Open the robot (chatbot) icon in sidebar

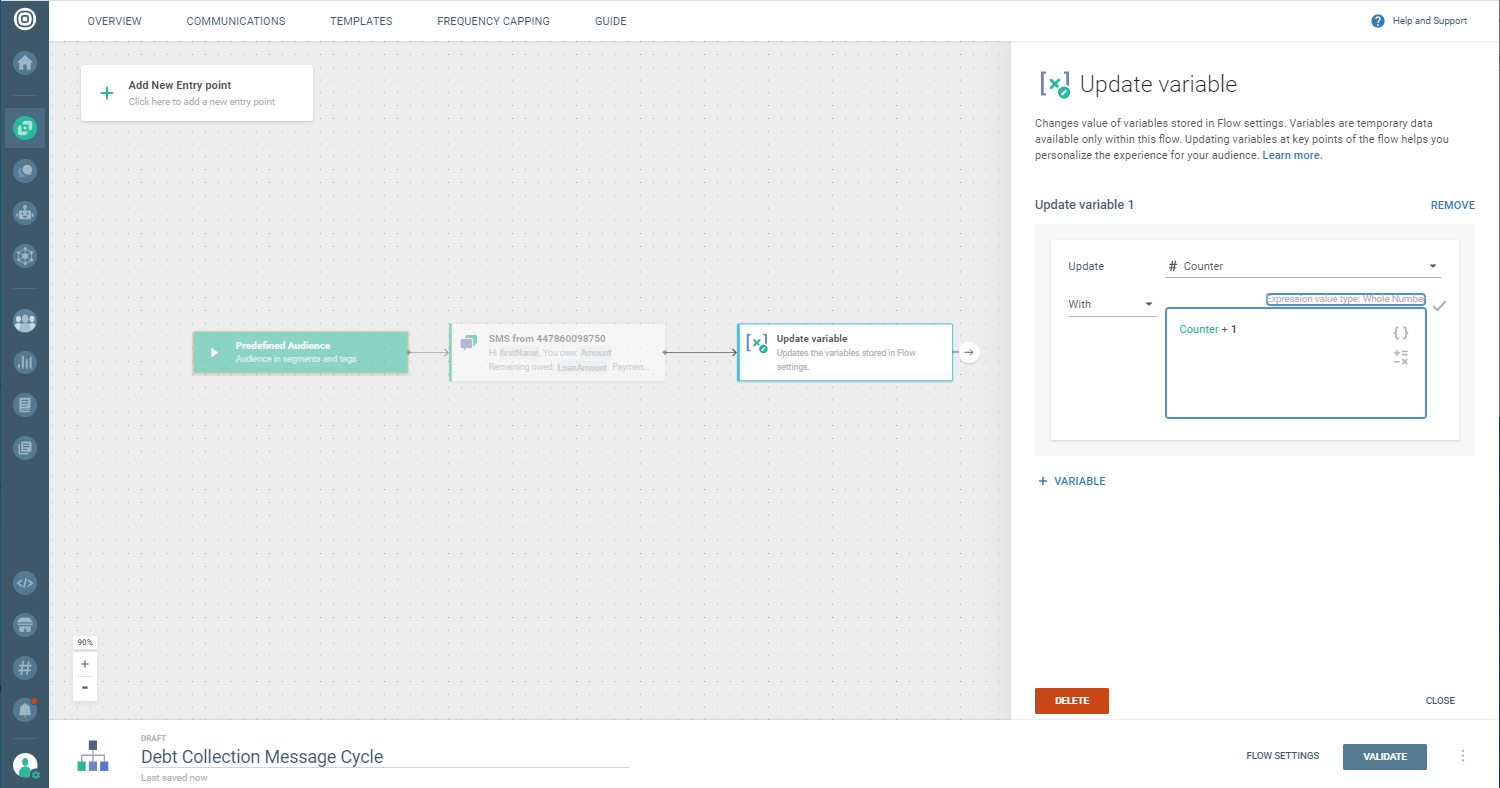coord(25,213)
